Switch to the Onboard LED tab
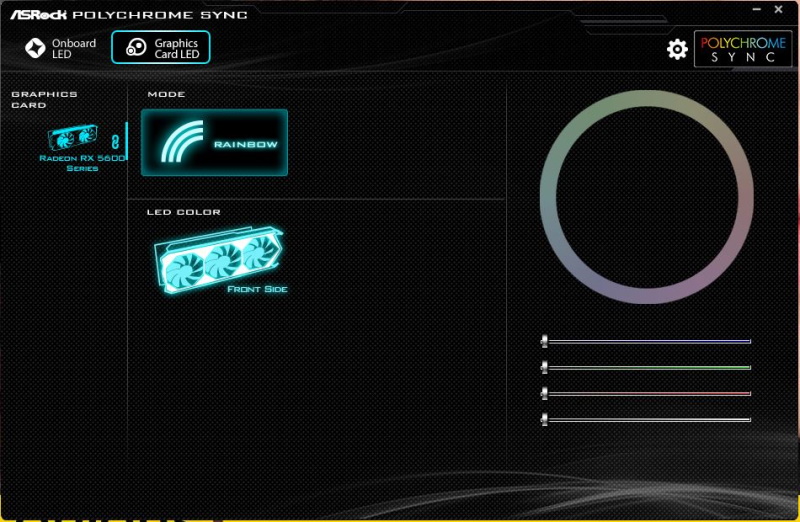 61,48
